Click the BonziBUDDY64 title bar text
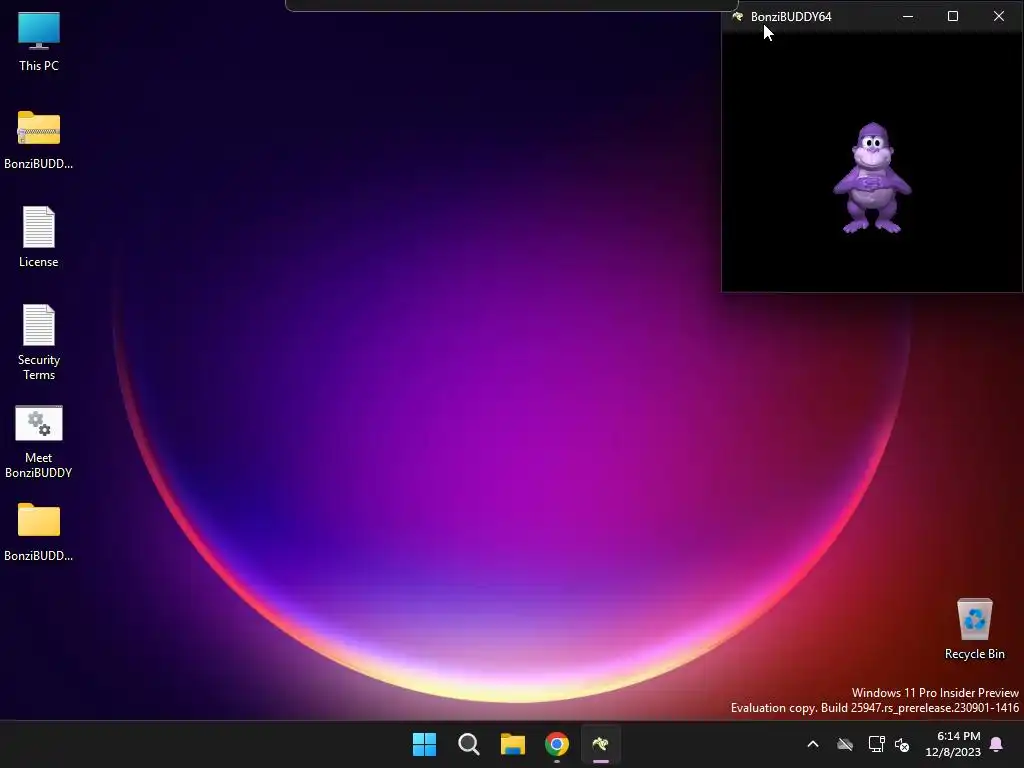The height and width of the screenshot is (768, 1024). [x=791, y=16]
